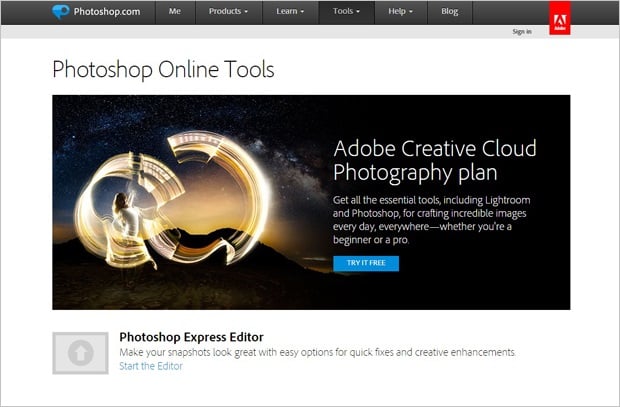The image size is (620, 407).
Task: Click the Sign in link
Action: tap(522, 32)
